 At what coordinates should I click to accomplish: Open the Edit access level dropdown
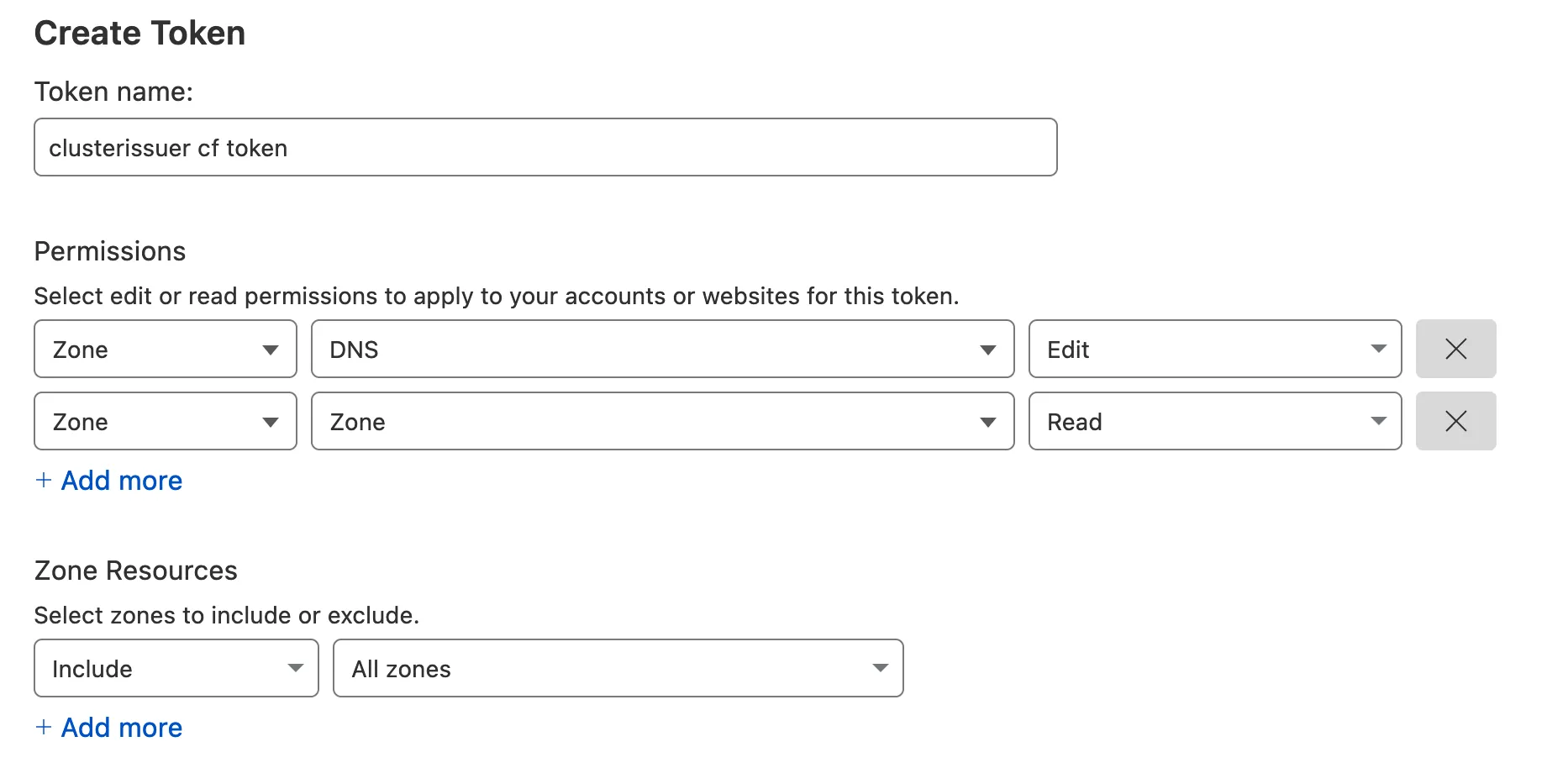pos(1214,349)
